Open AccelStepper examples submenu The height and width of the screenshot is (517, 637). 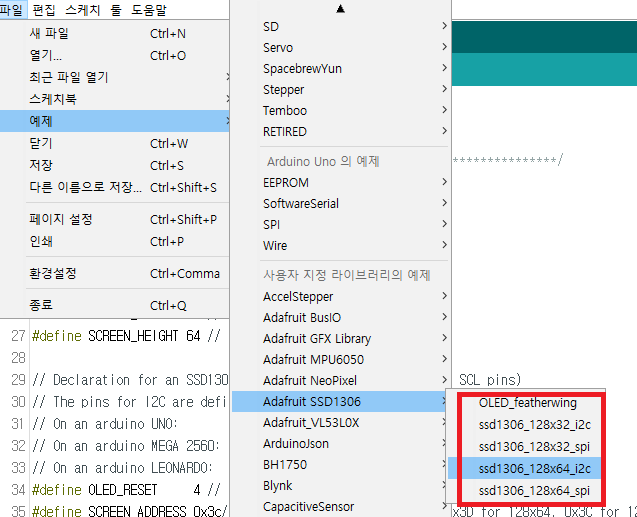click(340, 296)
